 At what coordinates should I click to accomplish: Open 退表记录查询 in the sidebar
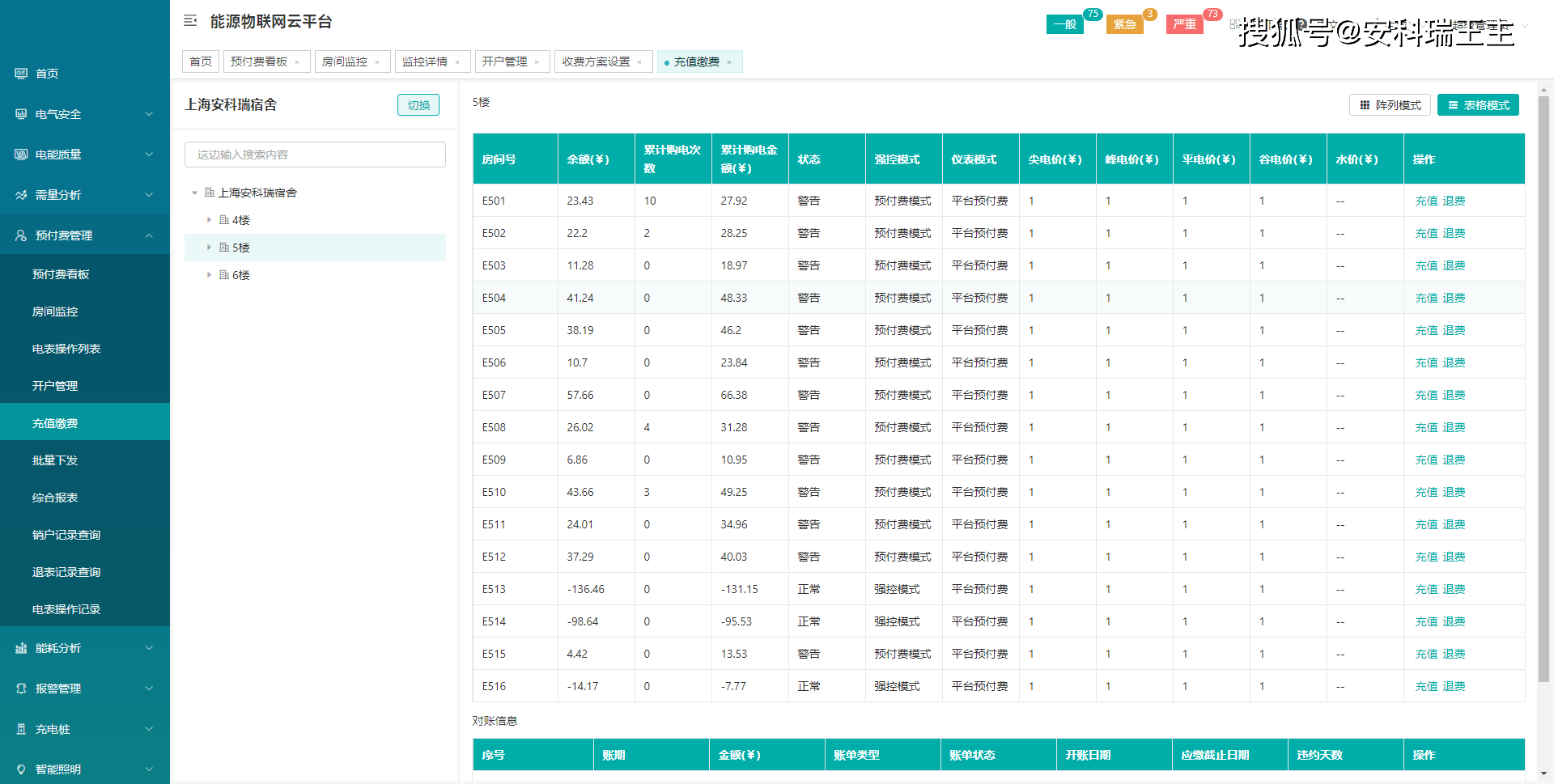pyautogui.click(x=85, y=572)
